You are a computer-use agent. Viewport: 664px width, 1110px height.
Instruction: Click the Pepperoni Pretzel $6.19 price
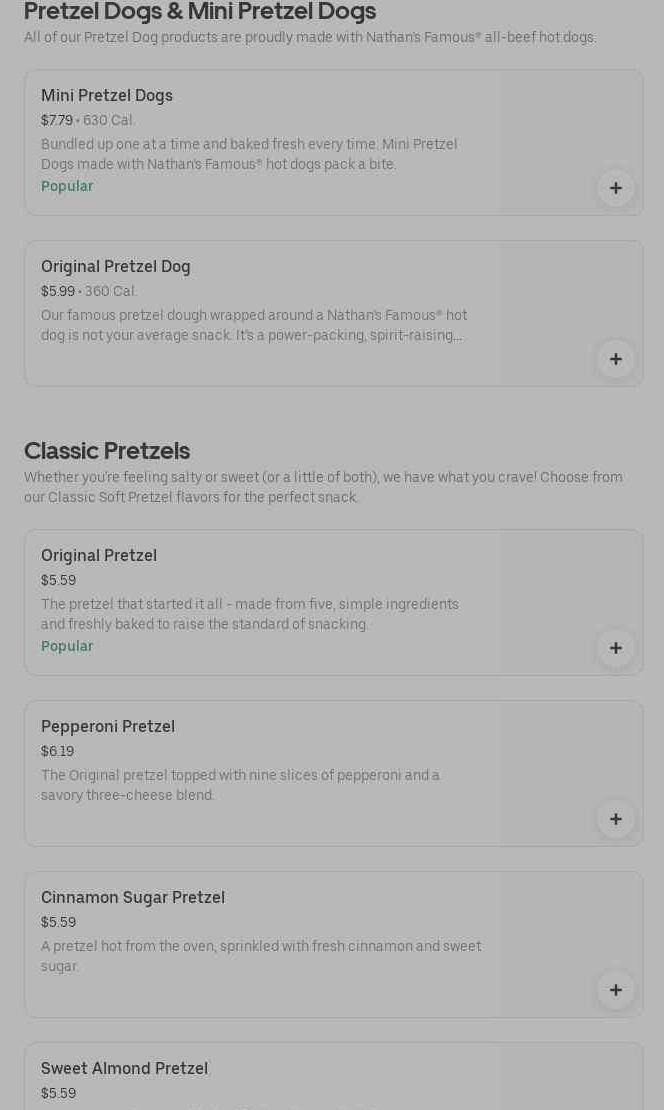tap(58, 752)
